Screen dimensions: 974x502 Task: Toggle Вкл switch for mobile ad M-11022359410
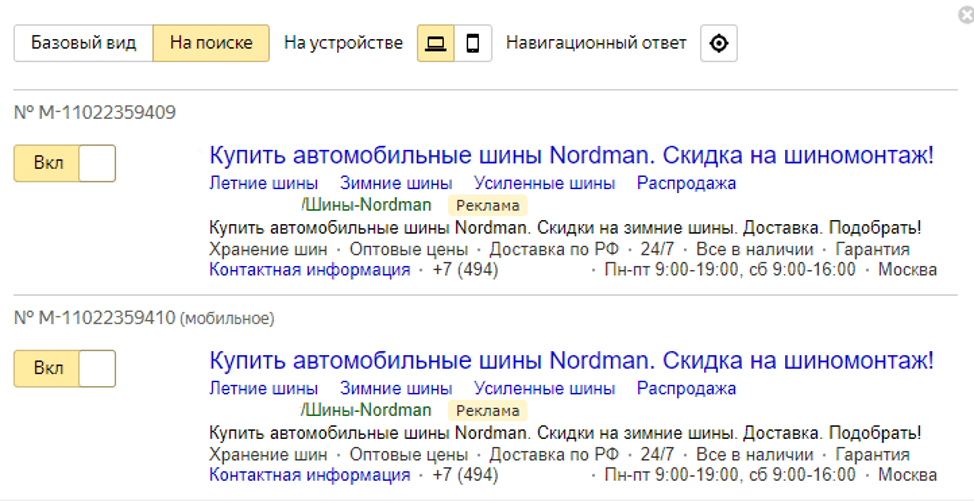pyautogui.click(x=65, y=368)
